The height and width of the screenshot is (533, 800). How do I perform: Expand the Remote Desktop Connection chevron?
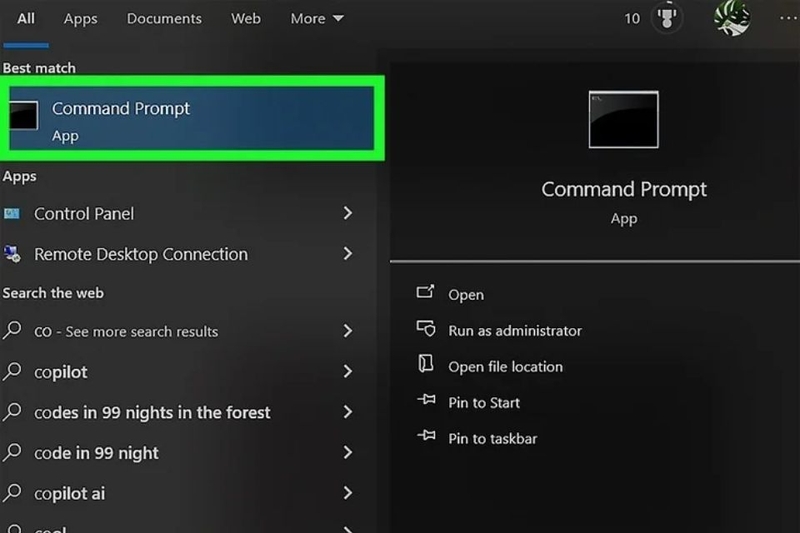pyautogui.click(x=348, y=253)
